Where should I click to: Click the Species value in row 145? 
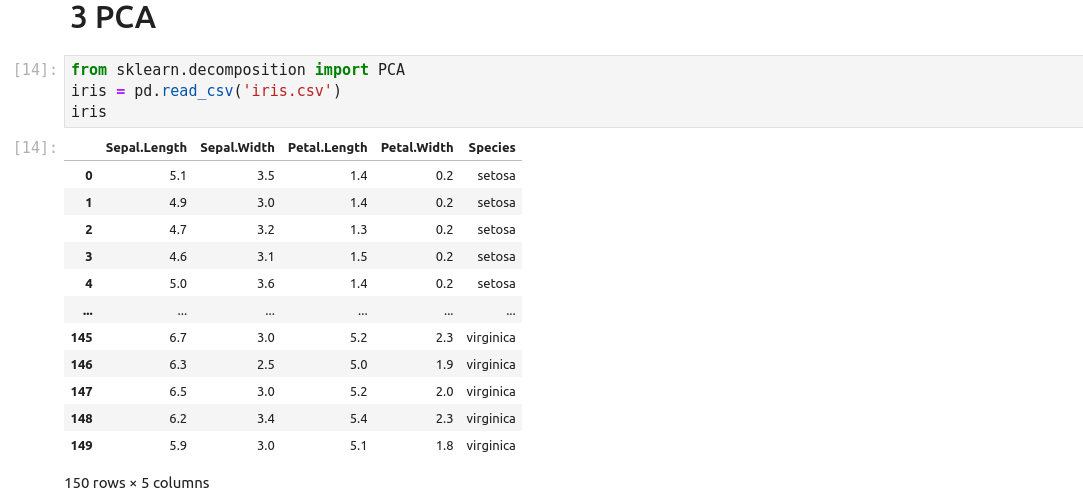coord(490,338)
